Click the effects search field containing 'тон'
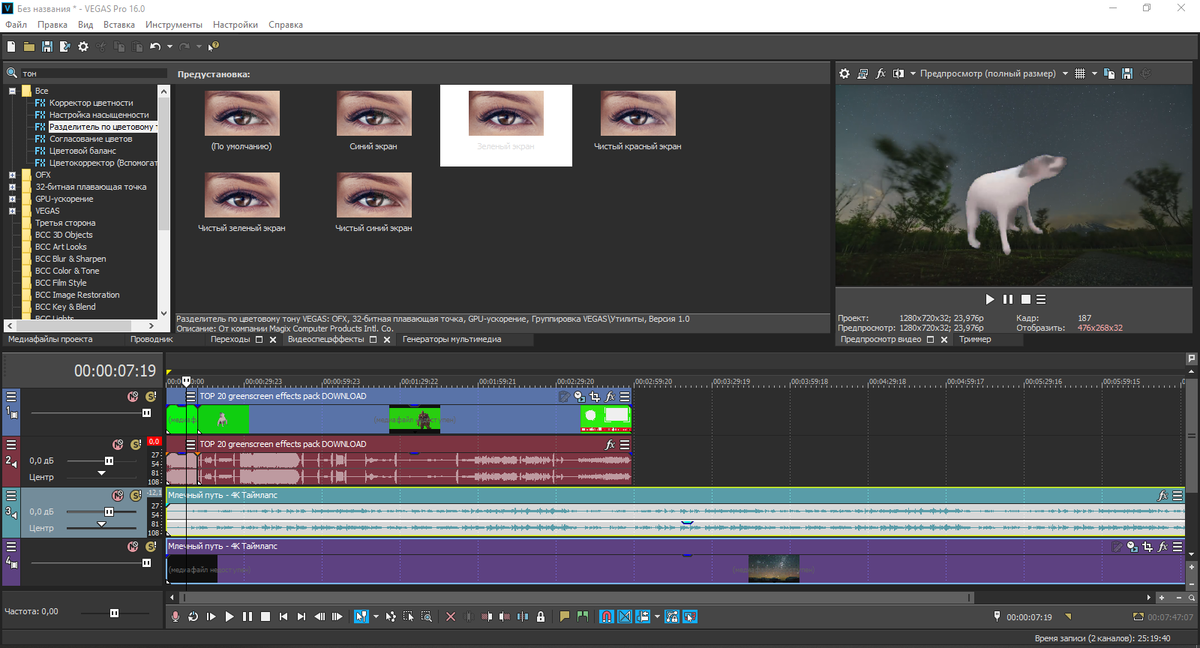 point(93,73)
